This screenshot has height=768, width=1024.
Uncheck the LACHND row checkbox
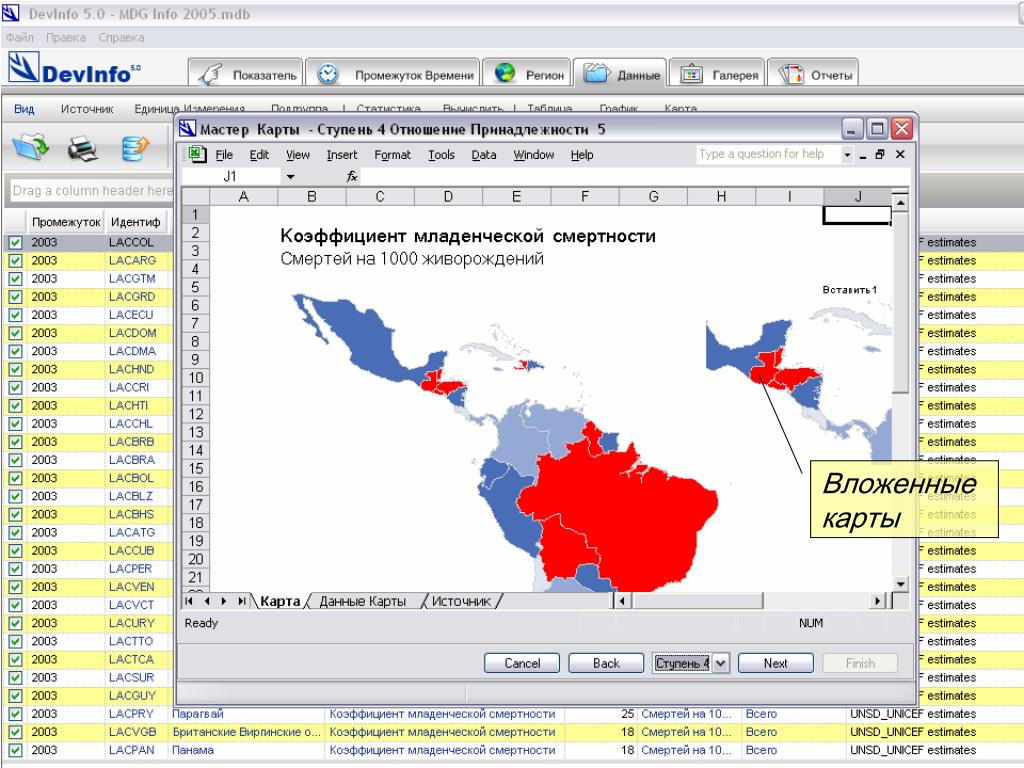15,370
